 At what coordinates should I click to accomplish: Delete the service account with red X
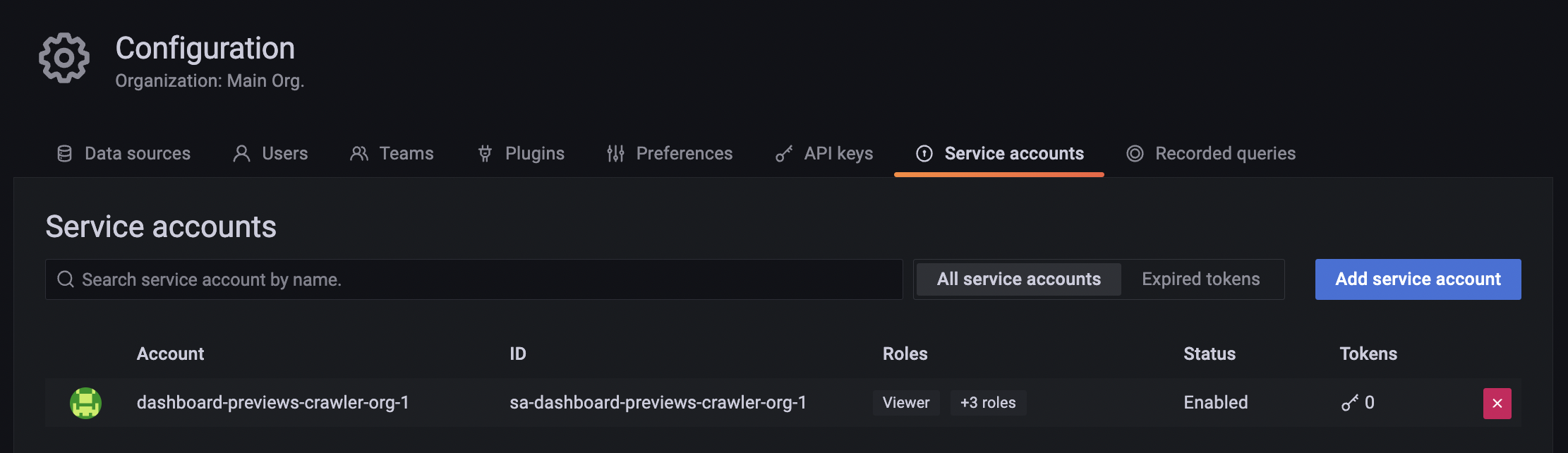click(1497, 404)
